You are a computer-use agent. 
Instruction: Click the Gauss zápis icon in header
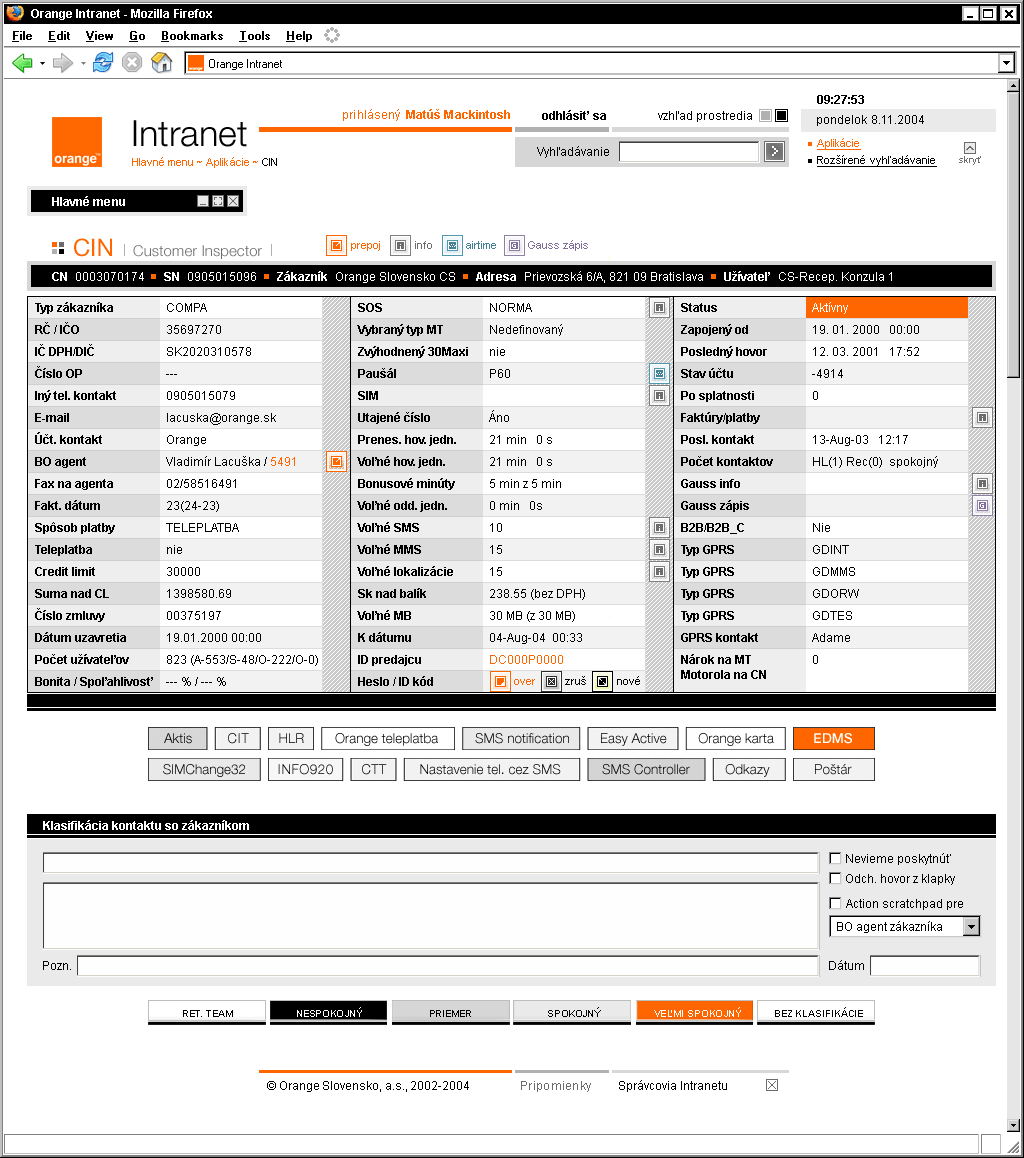tap(514, 245)
